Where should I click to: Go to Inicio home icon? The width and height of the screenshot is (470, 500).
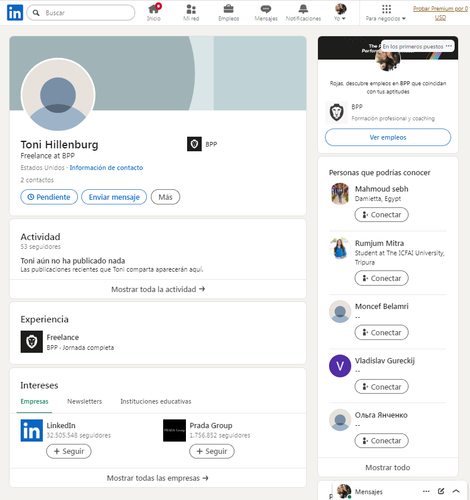[x=154, y=12]
